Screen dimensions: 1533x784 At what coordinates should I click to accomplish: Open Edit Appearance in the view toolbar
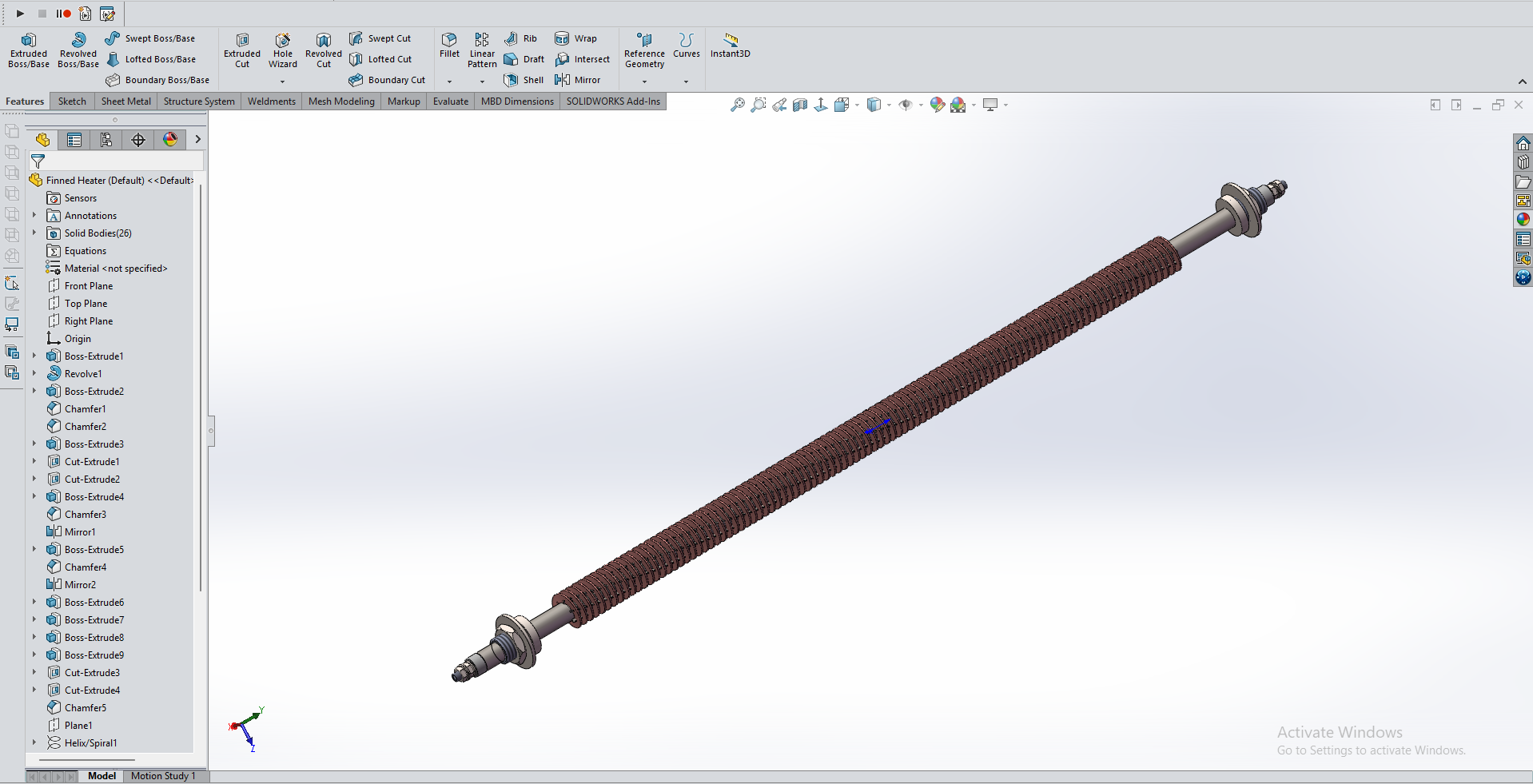point(937,105)
